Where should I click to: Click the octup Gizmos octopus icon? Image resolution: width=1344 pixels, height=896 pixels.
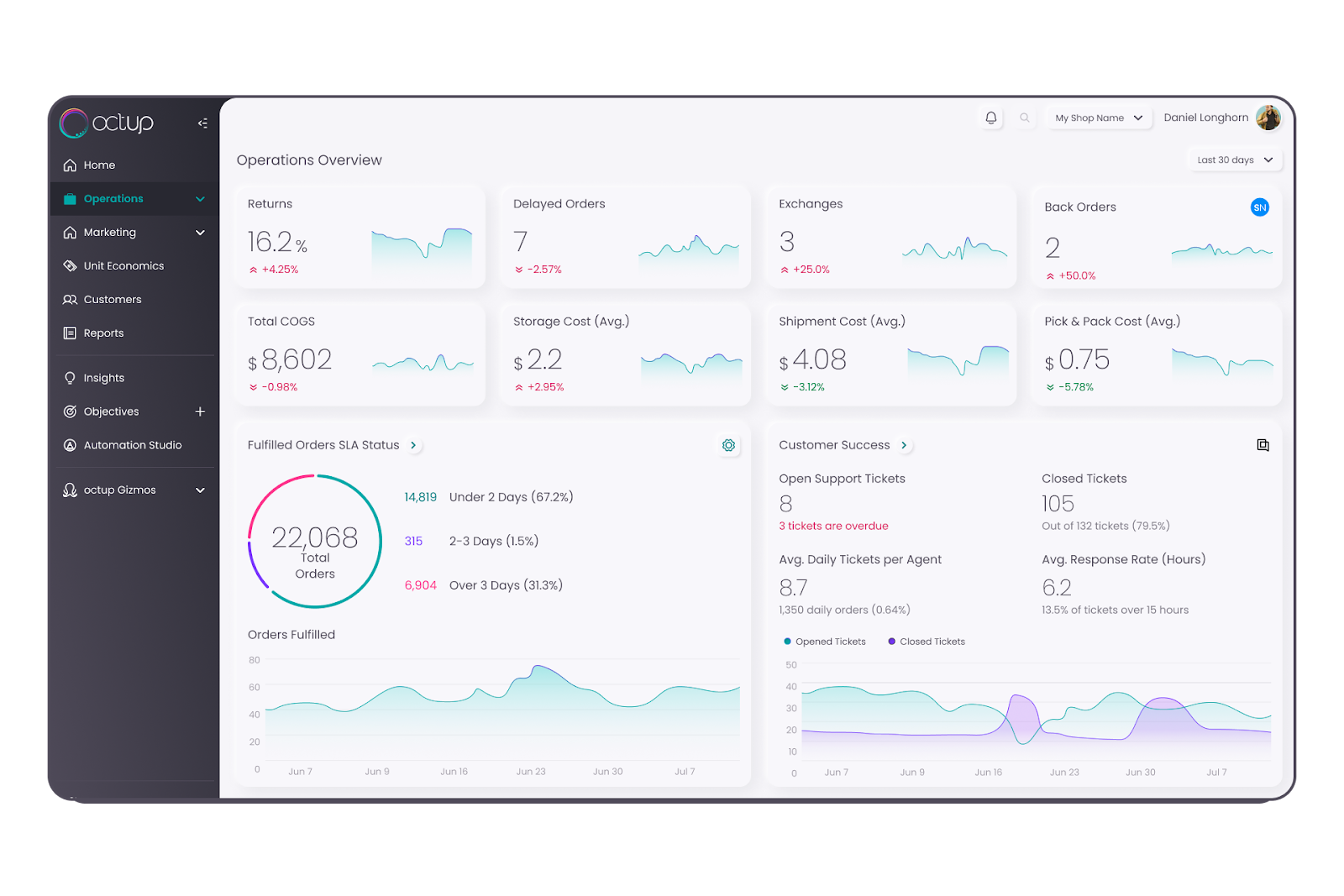point(70,490)
